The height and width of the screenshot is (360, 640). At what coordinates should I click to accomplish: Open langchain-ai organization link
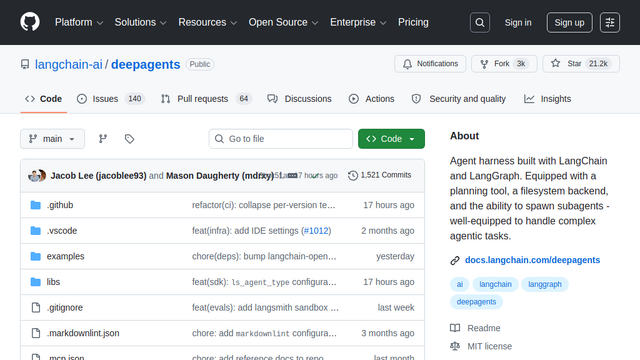pos(69,64)
